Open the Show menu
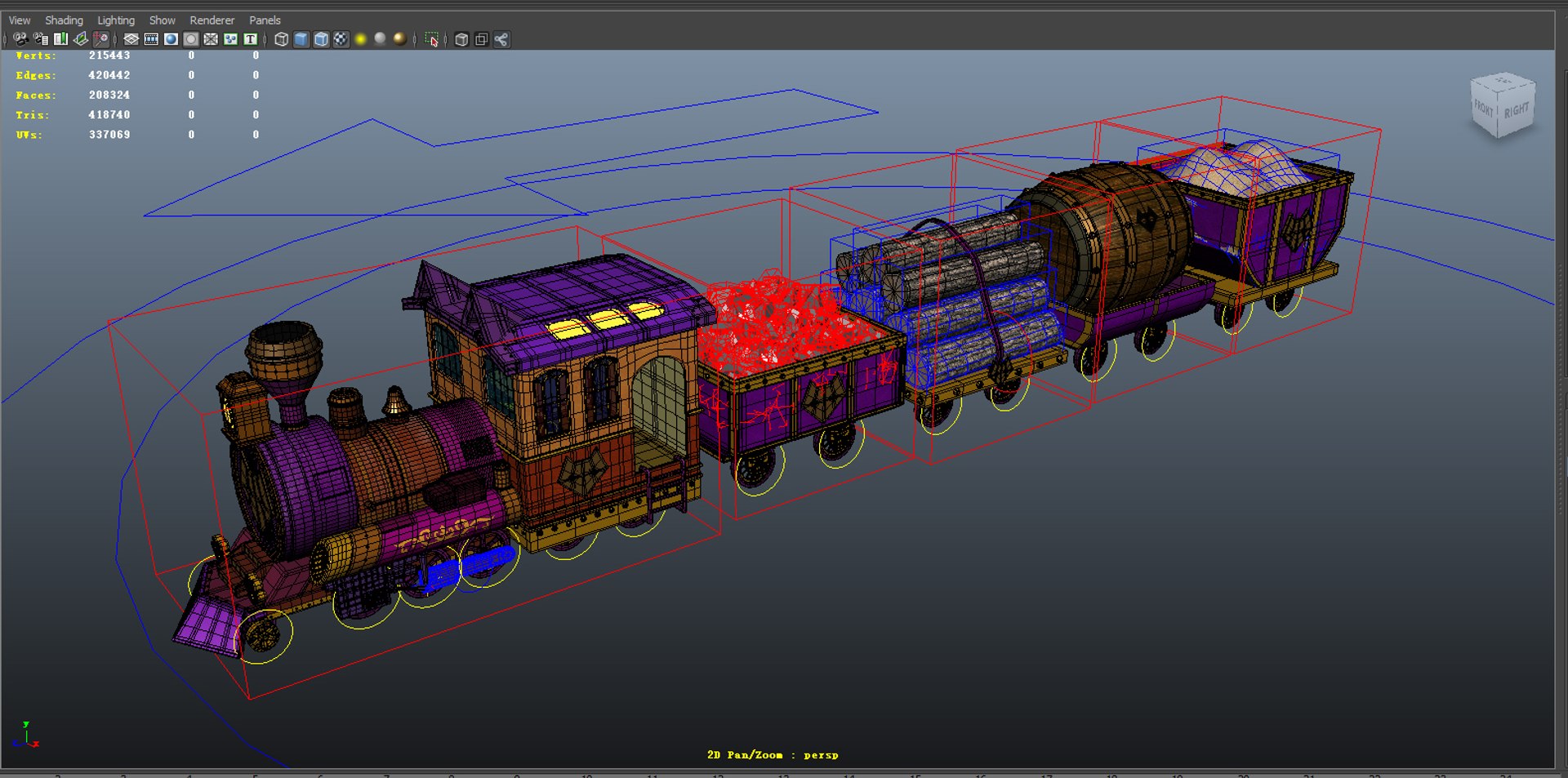Viewport: 1568px width, 778px height. (162, 20)
